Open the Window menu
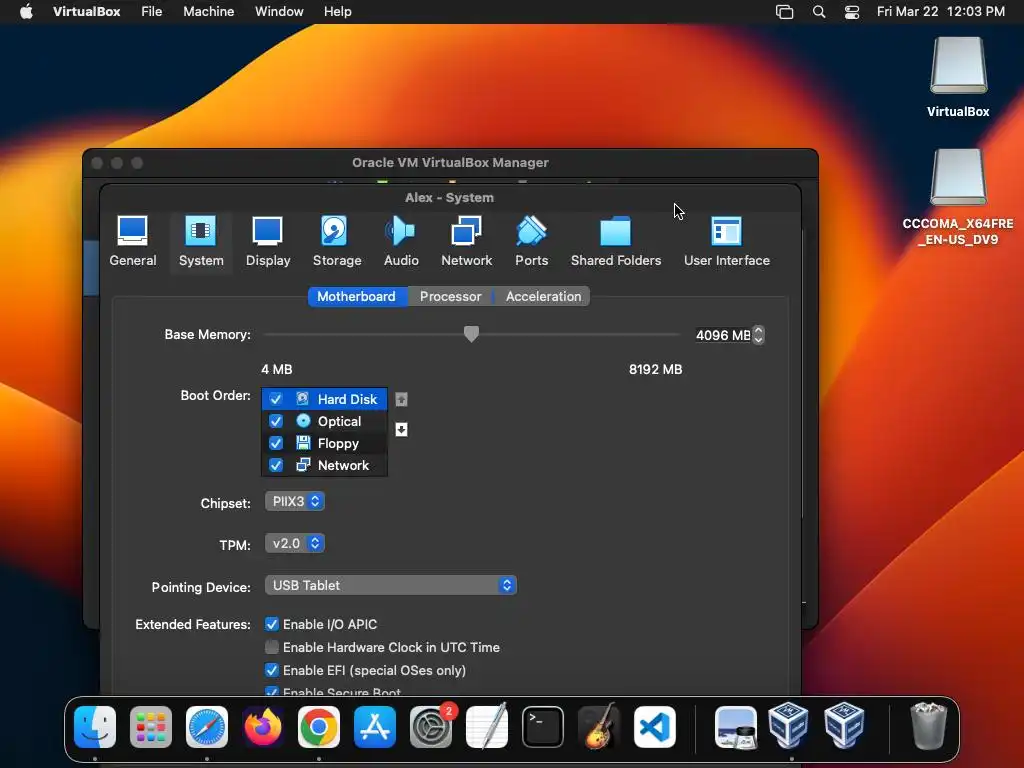Screen dimensions: 1024x768 279,12
